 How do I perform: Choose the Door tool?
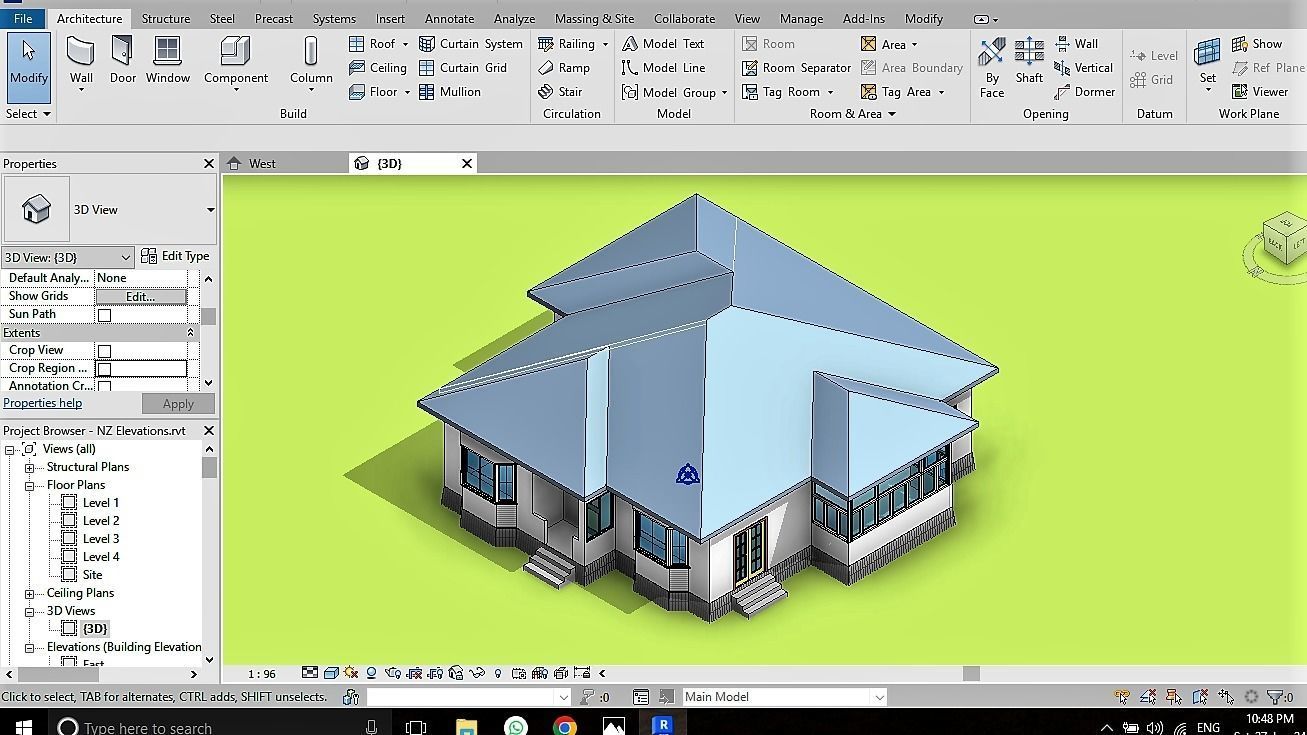click(x=123, y=60)
